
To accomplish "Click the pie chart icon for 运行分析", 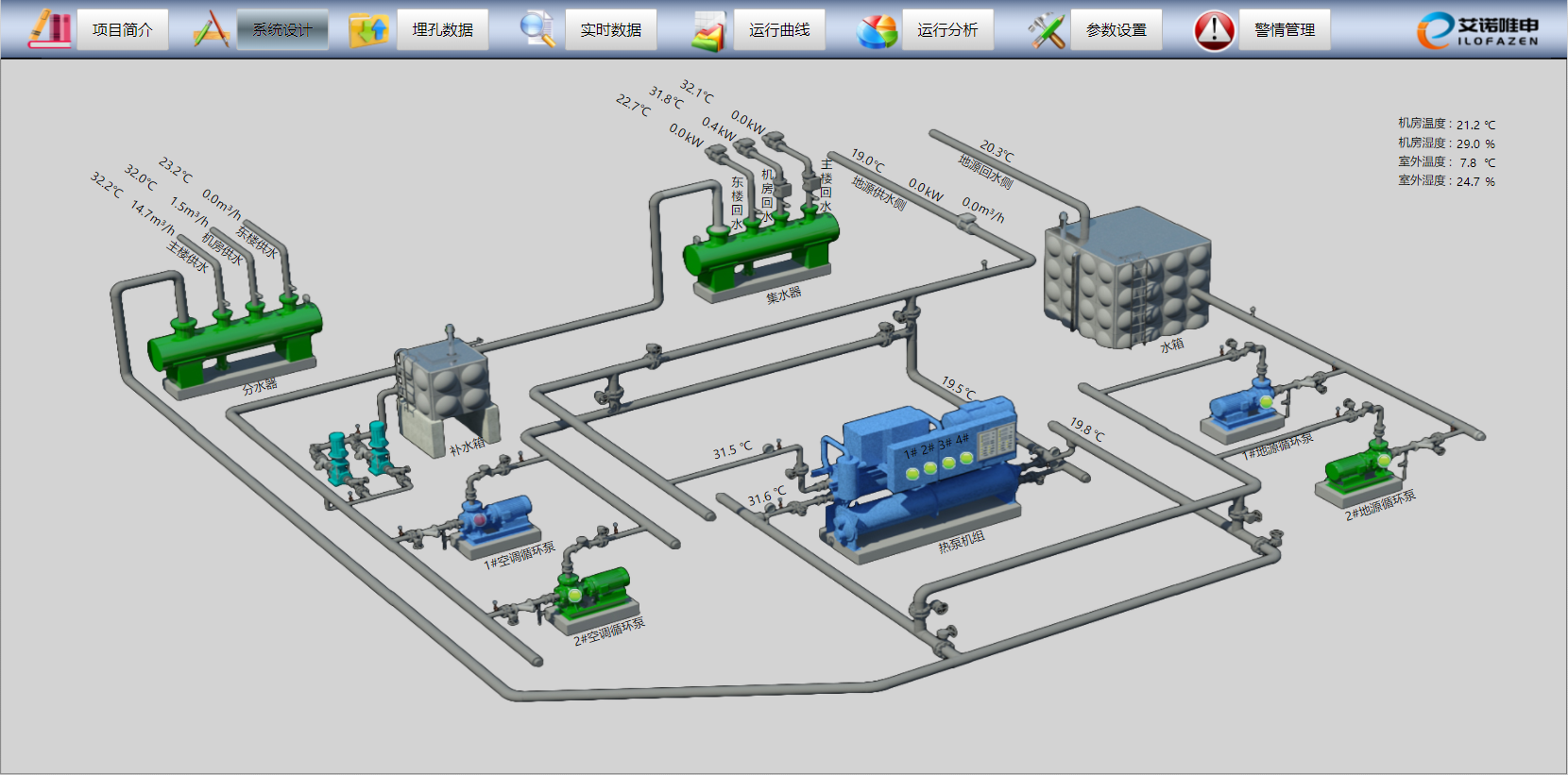I will click(x=877, y=31).
